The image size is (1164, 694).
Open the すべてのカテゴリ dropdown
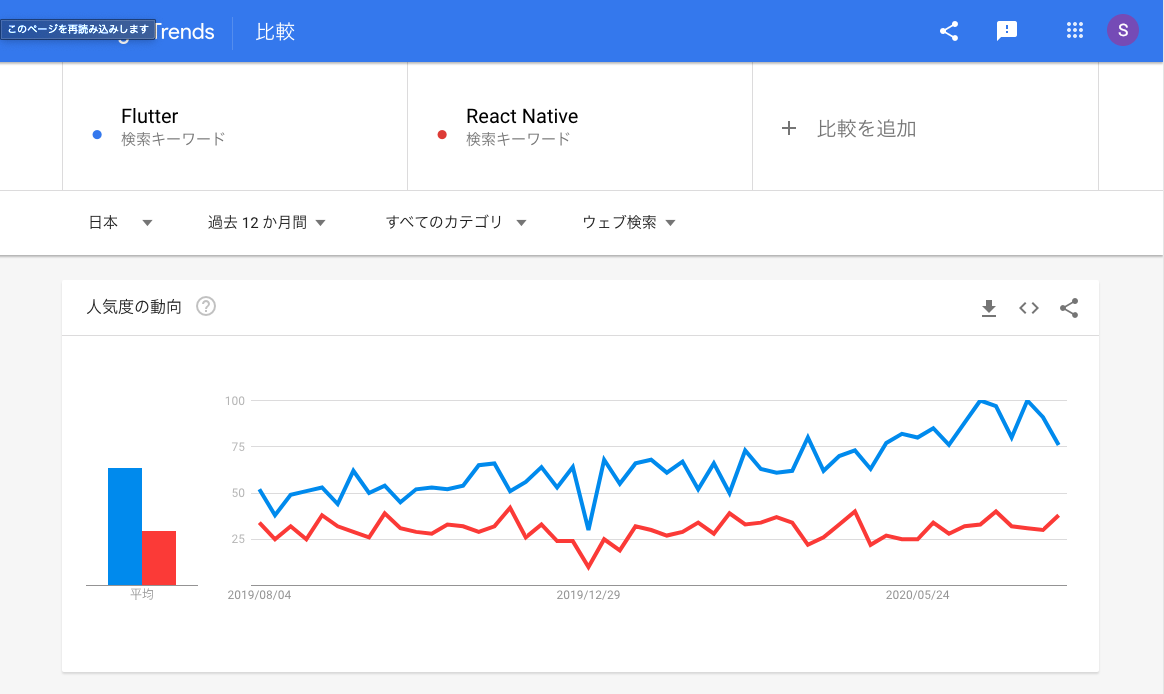[x=455, y=223]
